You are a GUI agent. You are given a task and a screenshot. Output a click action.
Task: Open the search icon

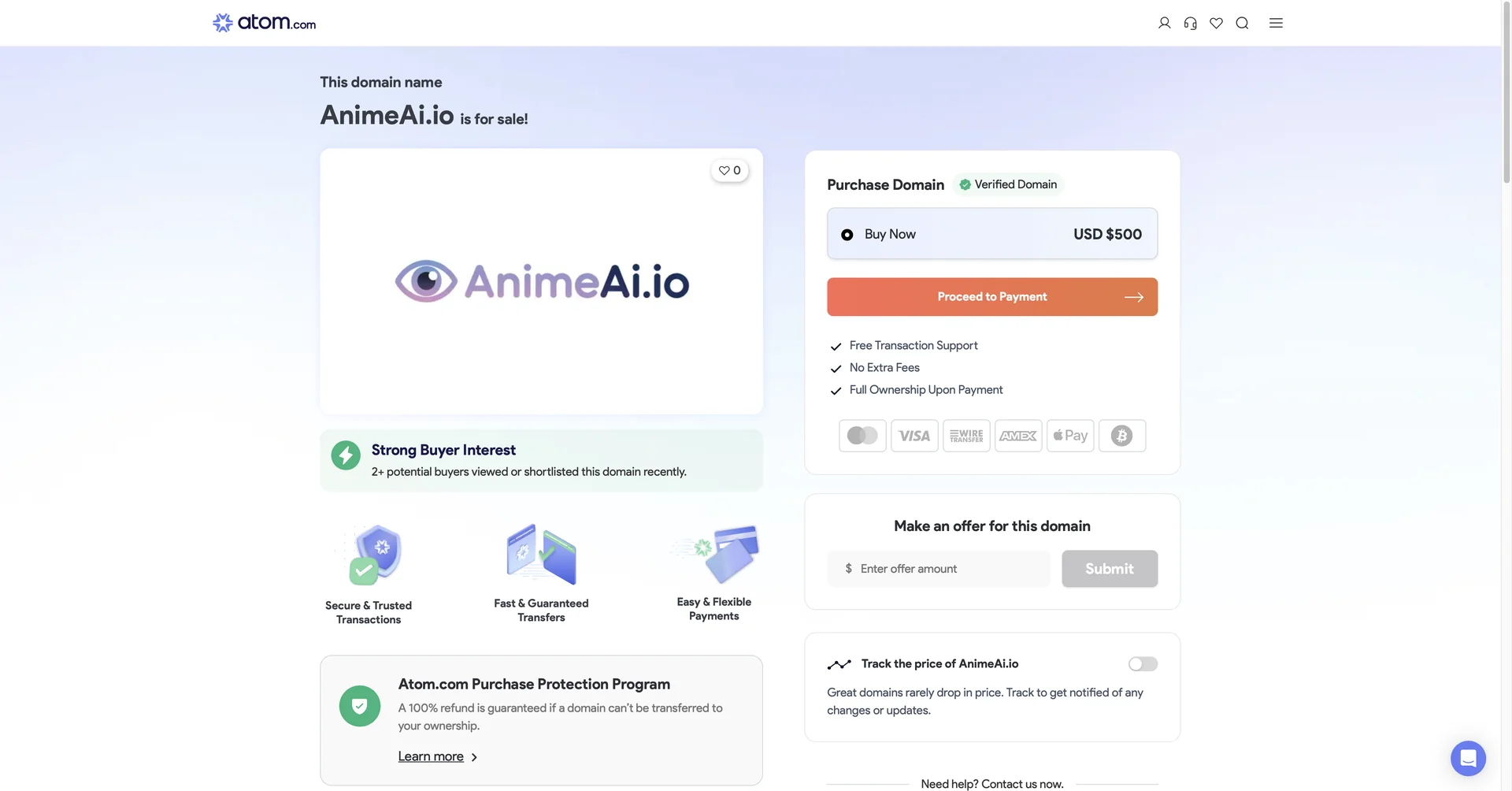click(x=1242, y=23)
